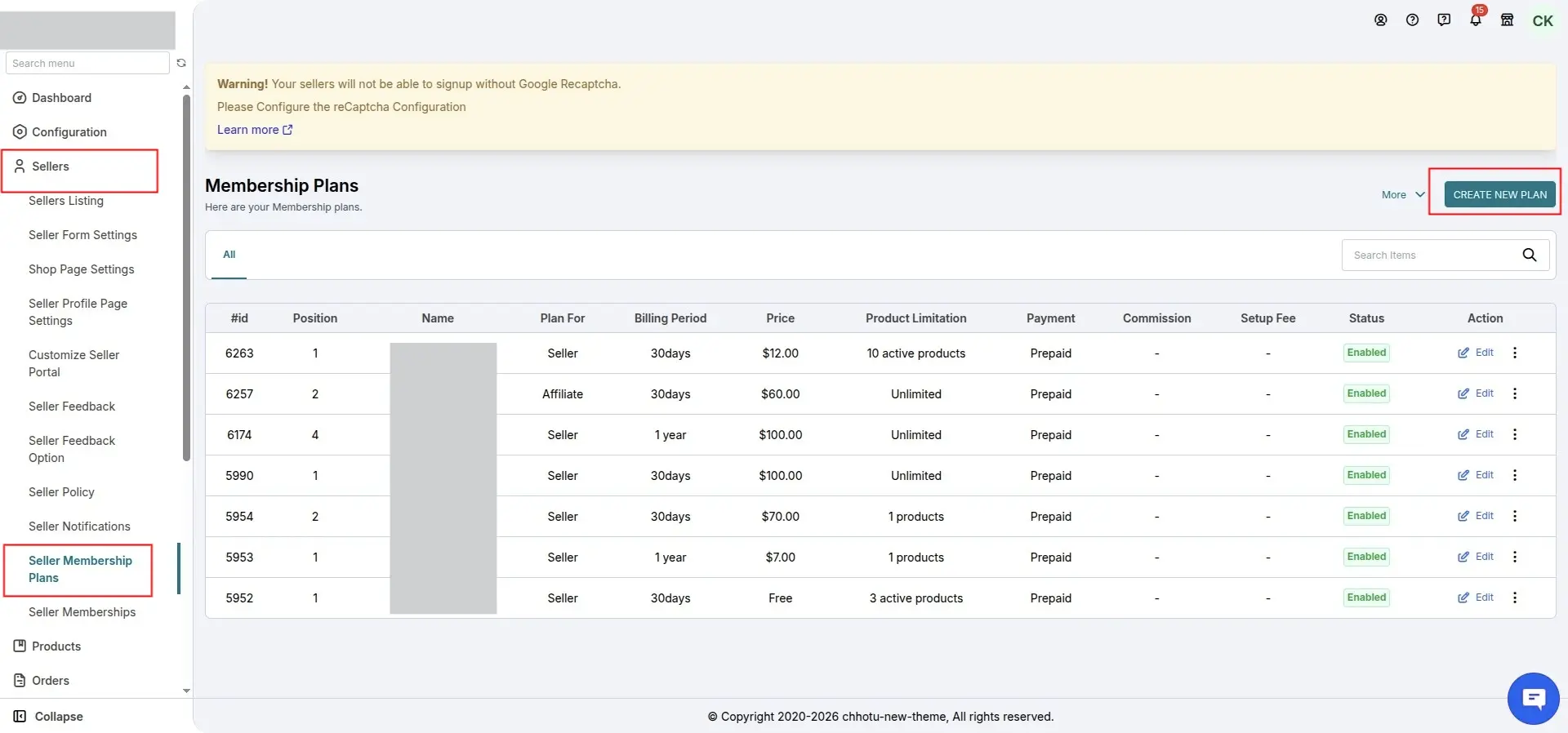
Task: Click the Billing Period column header
Action: [670, 318]
